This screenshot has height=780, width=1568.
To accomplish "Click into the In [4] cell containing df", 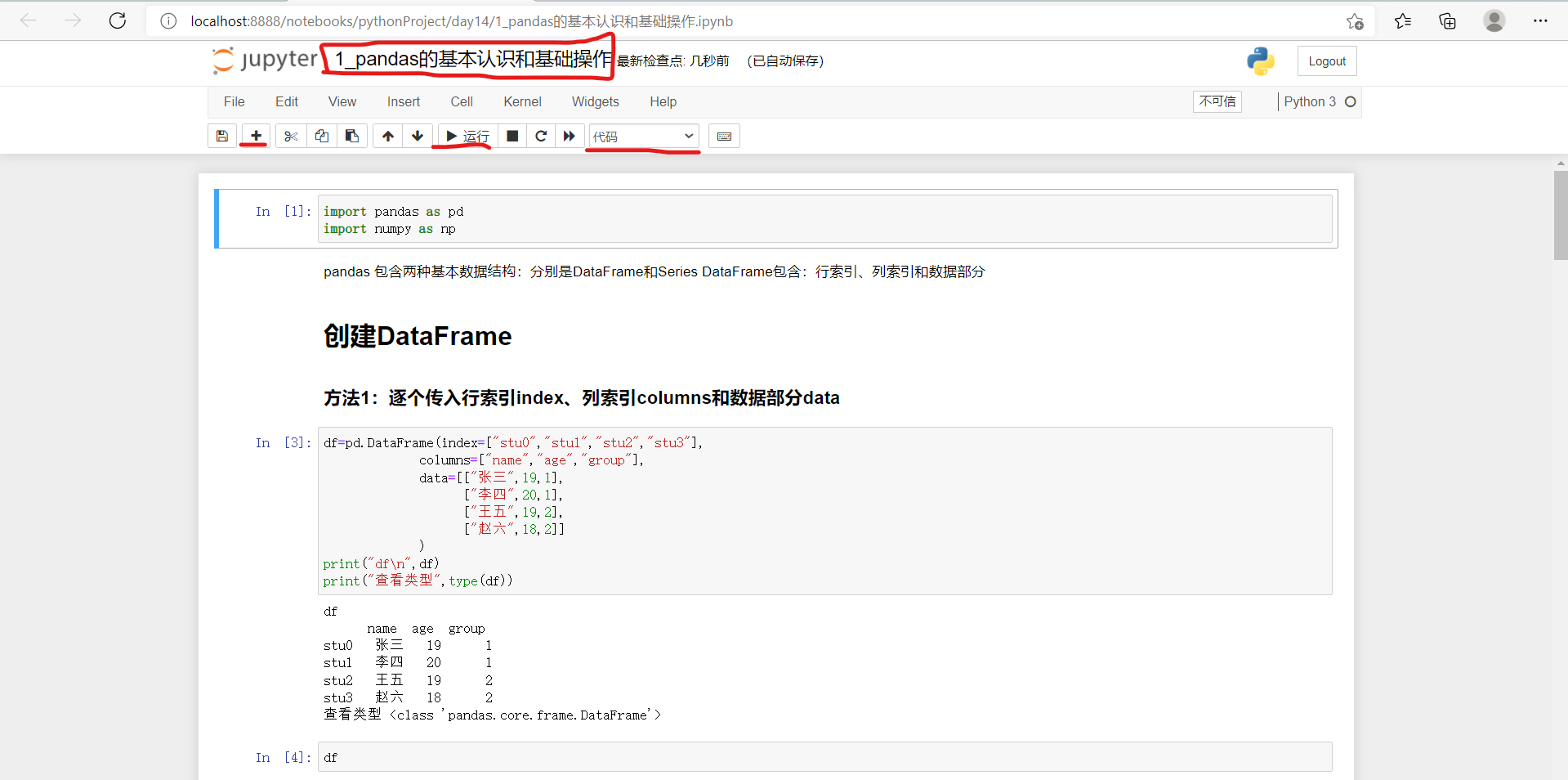I will [x=825, y=757].
